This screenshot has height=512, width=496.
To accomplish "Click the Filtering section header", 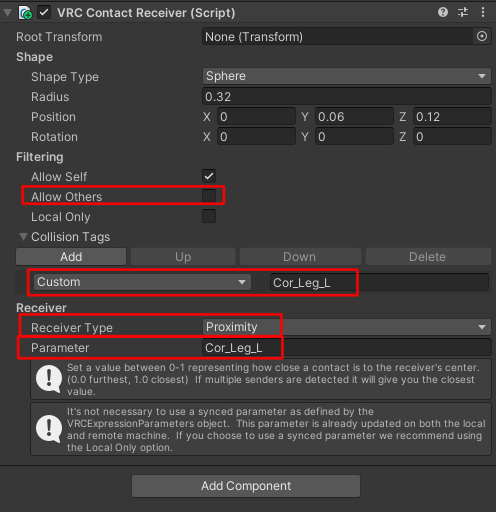I will tap(40, 157).
